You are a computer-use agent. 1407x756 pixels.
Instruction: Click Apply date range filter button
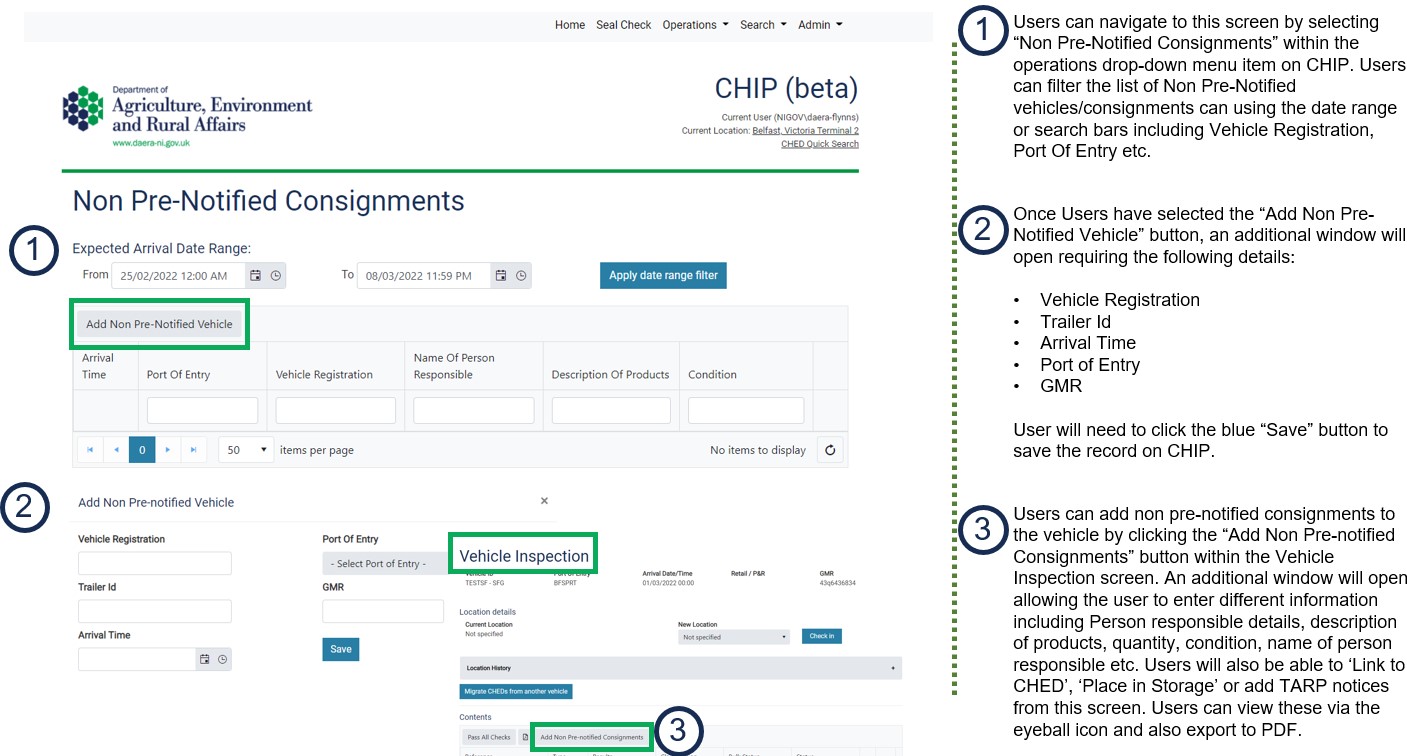click(x=663, y=275)
